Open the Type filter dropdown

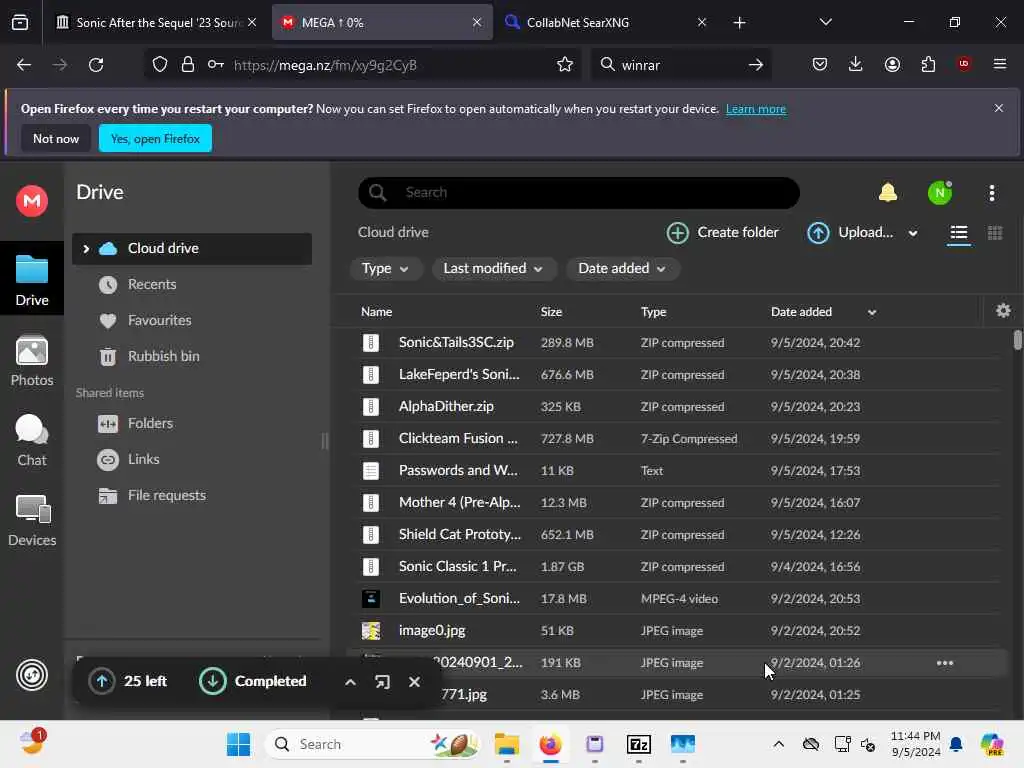point(385,268)
